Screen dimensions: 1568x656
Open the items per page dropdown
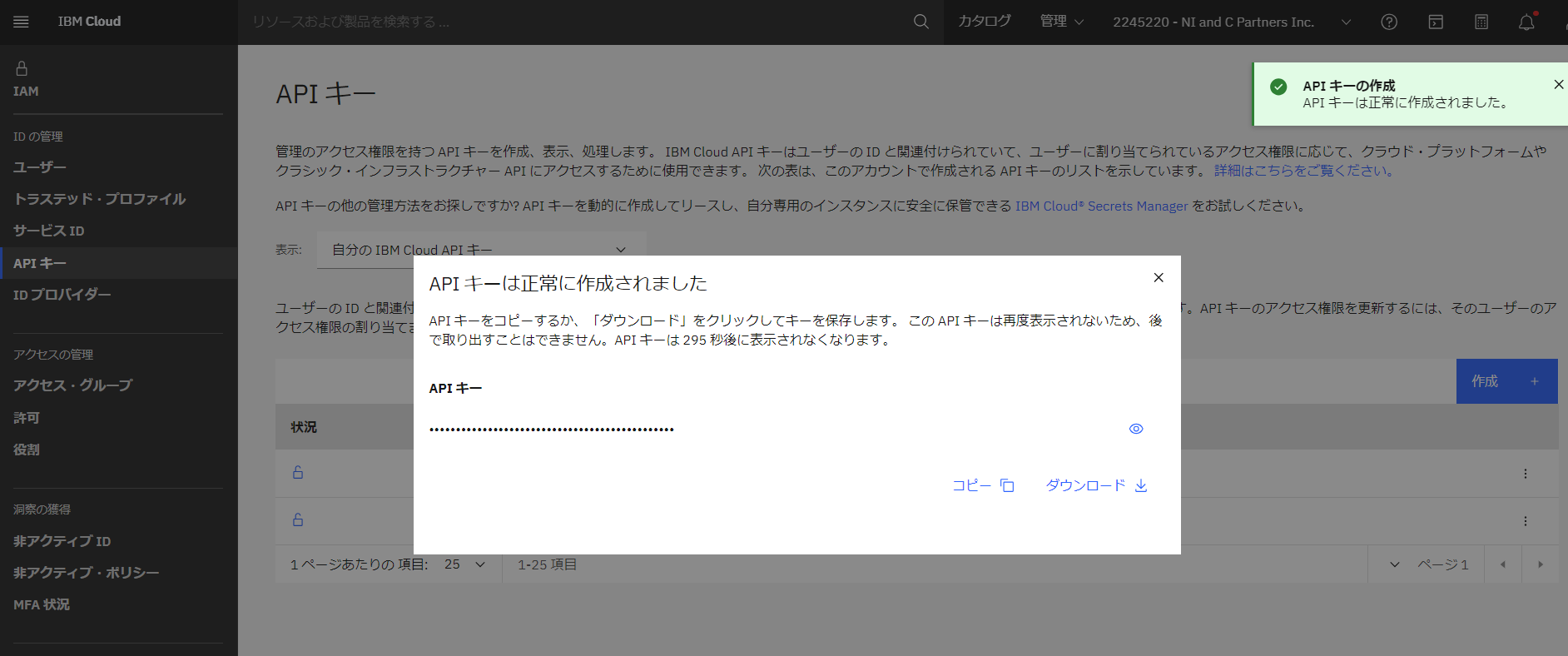point(464,564)
